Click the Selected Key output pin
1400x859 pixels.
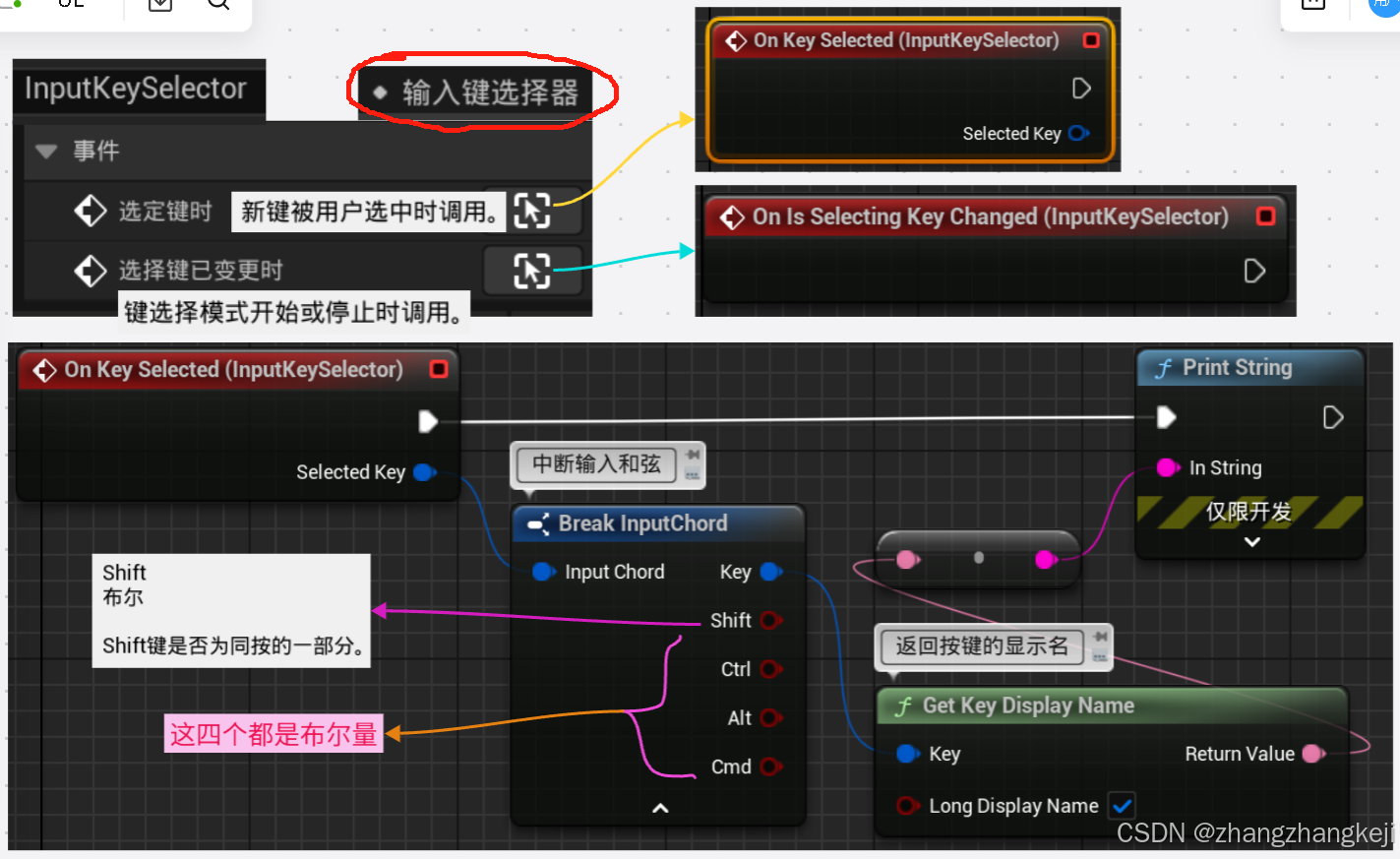pyautogui.click(x=424, y=472)
